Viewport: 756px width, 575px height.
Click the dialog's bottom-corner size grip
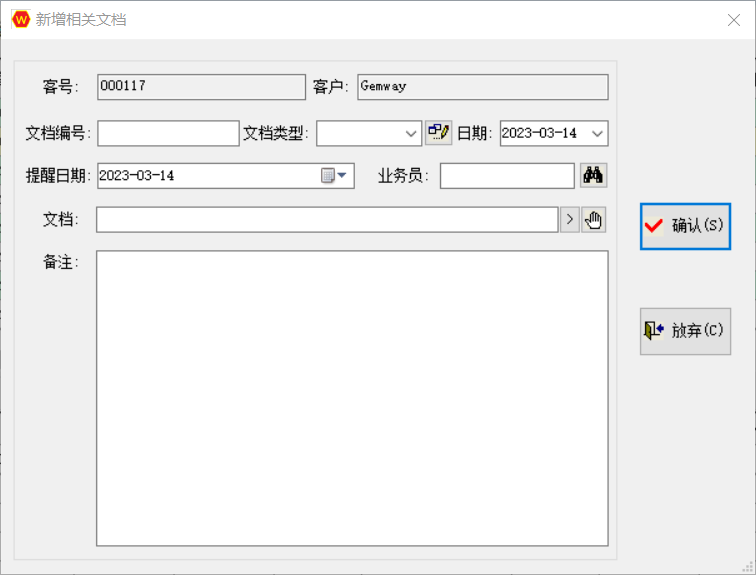point(748,567)
